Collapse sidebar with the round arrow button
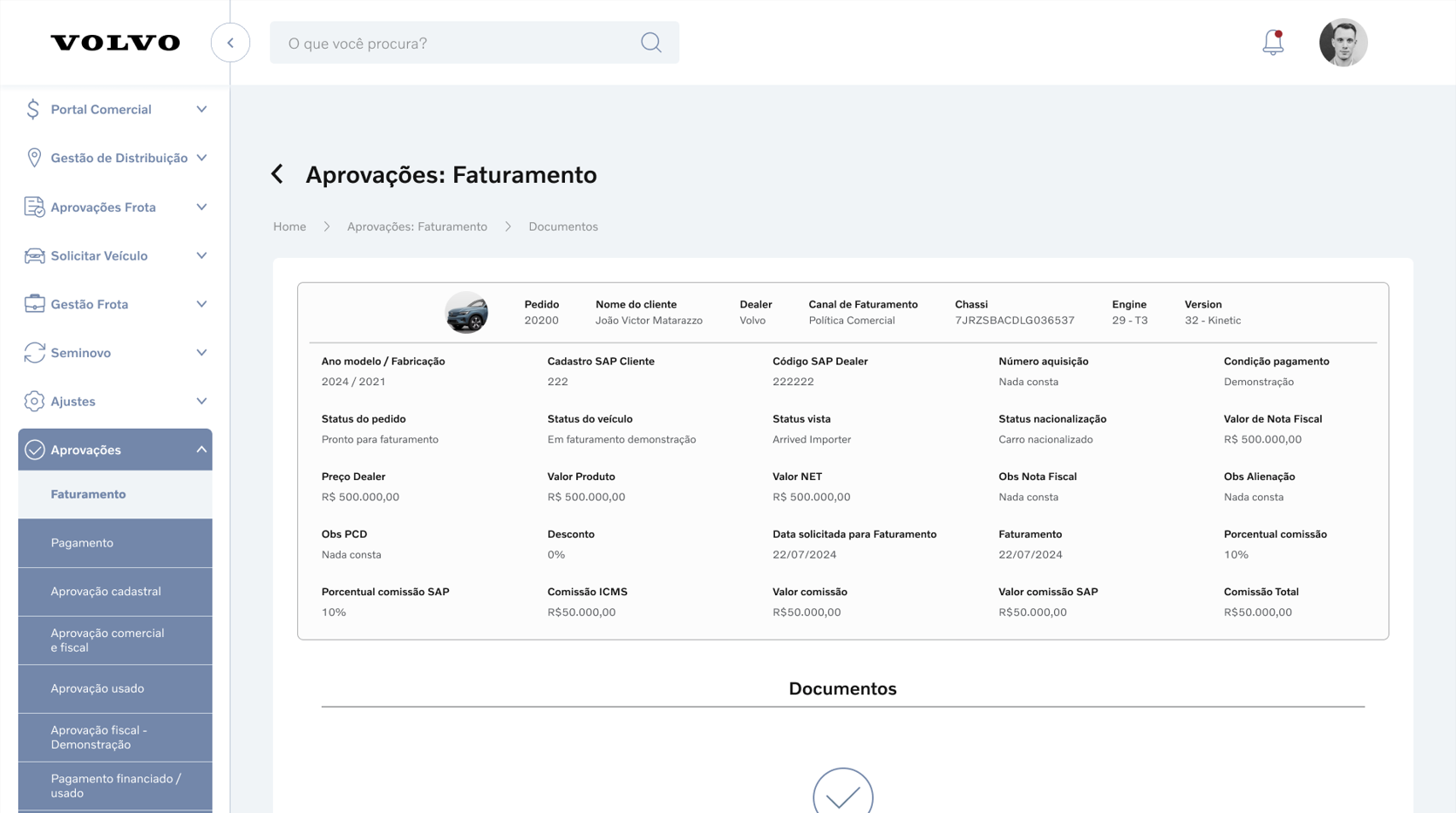1456x813 pixels. [230, 43]
